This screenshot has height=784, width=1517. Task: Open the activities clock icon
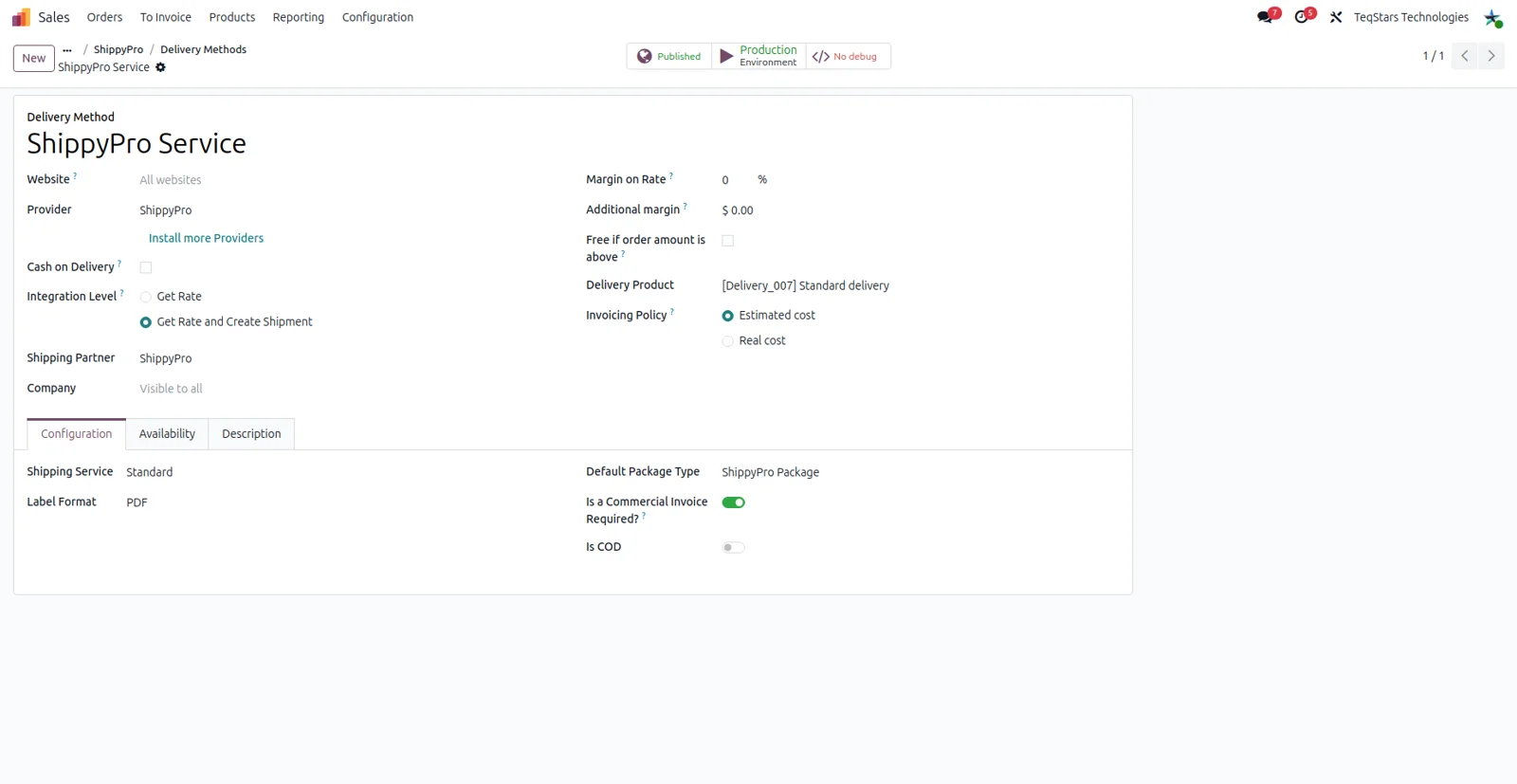coord(1304,17)
